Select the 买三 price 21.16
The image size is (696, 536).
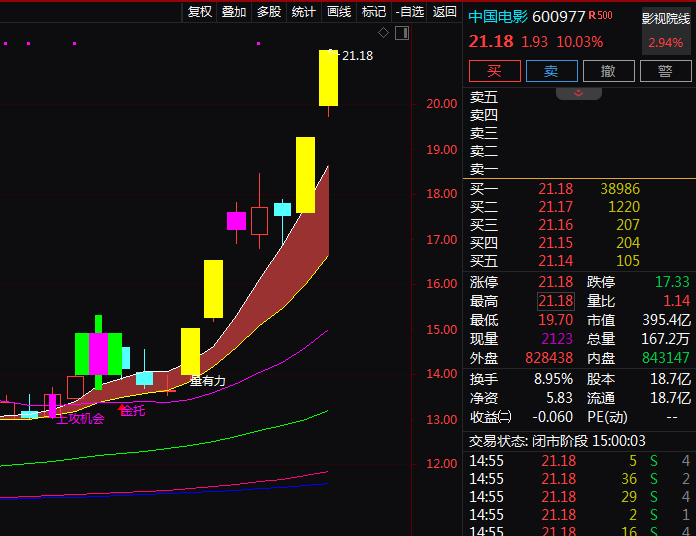[x=556, y=225]
